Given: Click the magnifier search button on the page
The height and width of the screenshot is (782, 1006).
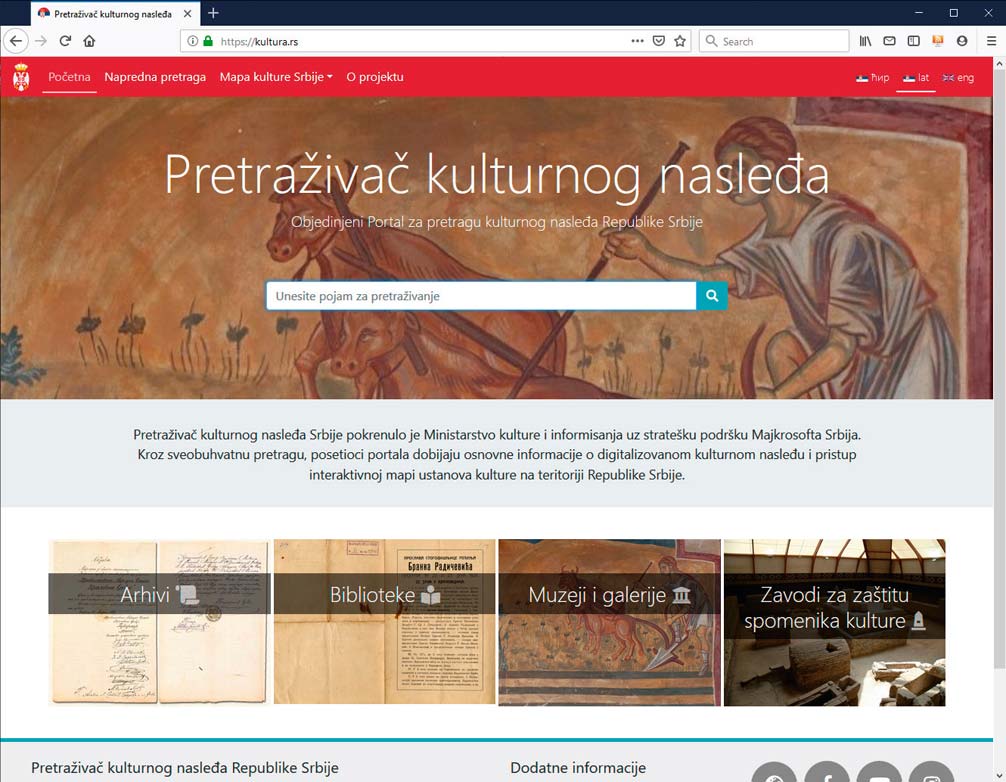Looking at the screenshot, I should coord(712,296).
